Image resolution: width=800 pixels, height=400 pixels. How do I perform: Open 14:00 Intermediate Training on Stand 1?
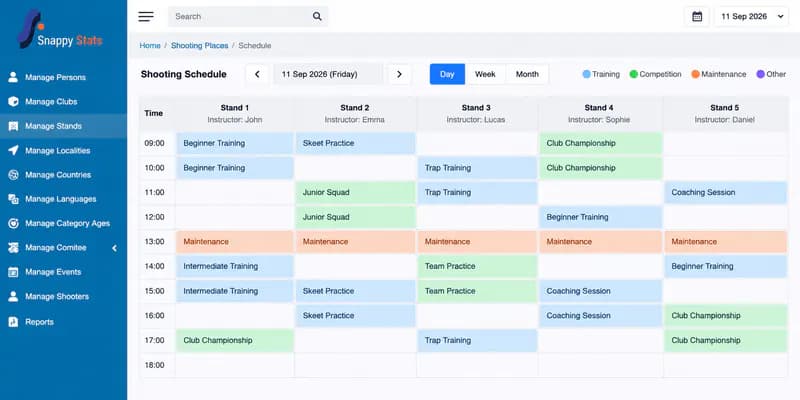[x=235, y=266]
